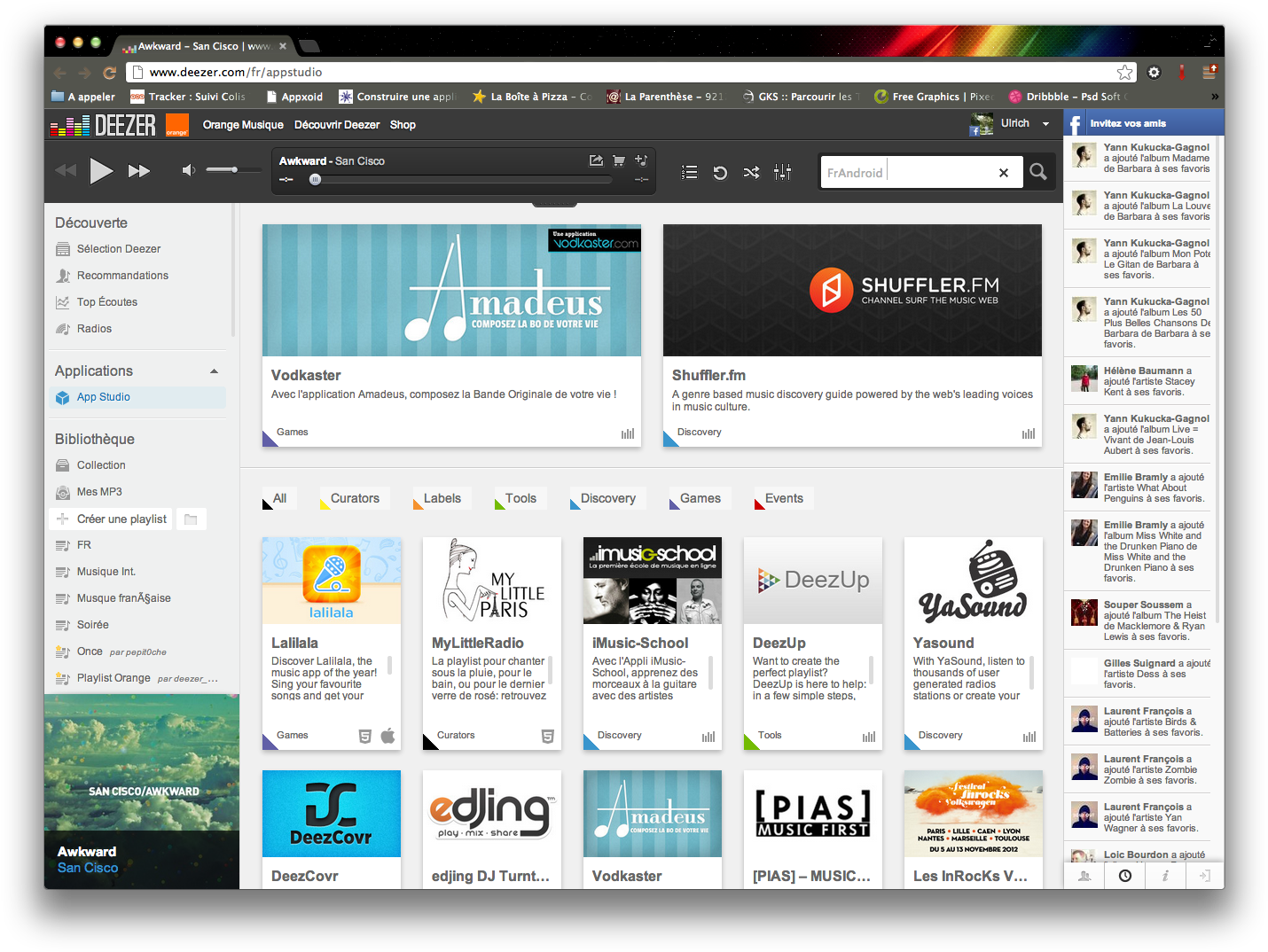
Task: Go back to the previous track
Action: click(x=66, y=170)
